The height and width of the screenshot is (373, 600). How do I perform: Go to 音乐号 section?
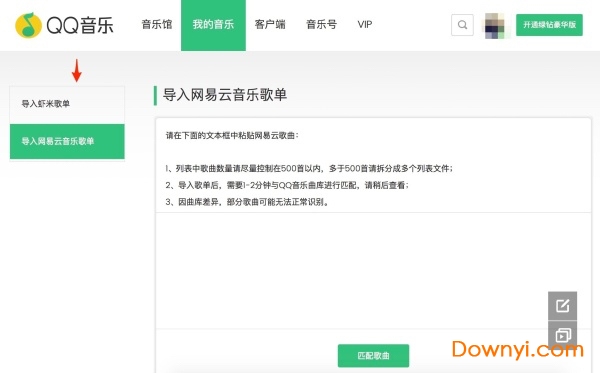pyautogui.click(x=321, y=24)
